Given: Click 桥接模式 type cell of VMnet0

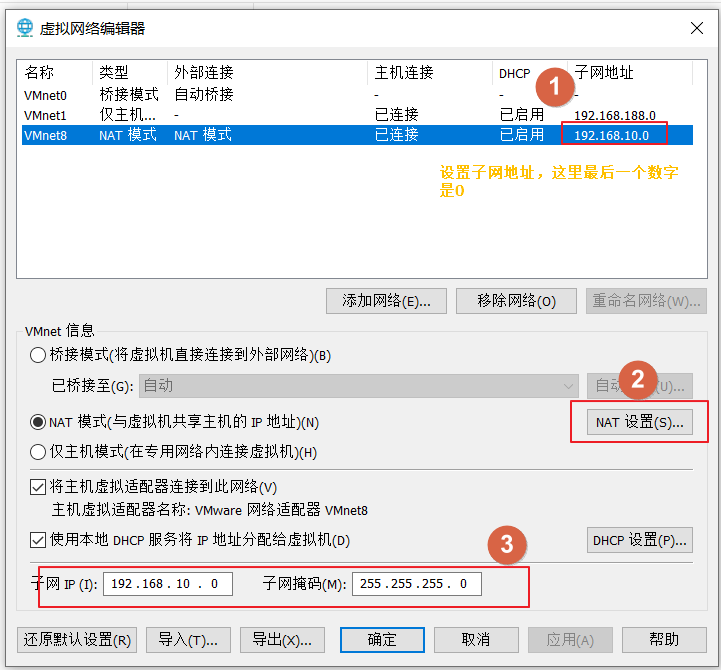Looking at the screenshot, I should (x=129, y=95).
